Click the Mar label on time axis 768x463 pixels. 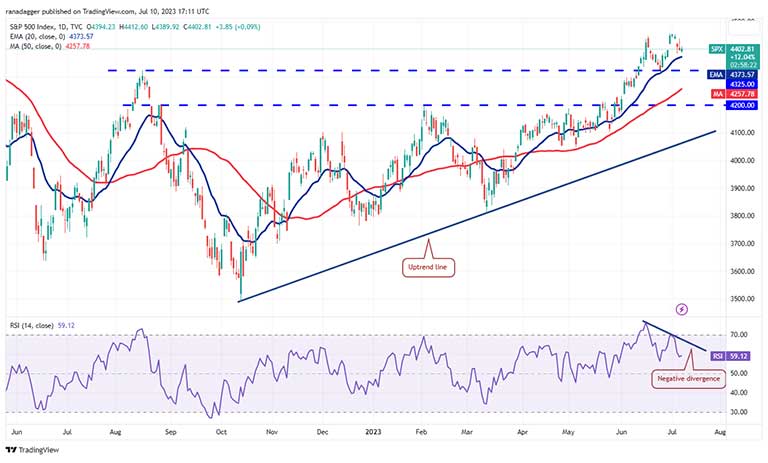pyautogui.click(x=467, y=433)
